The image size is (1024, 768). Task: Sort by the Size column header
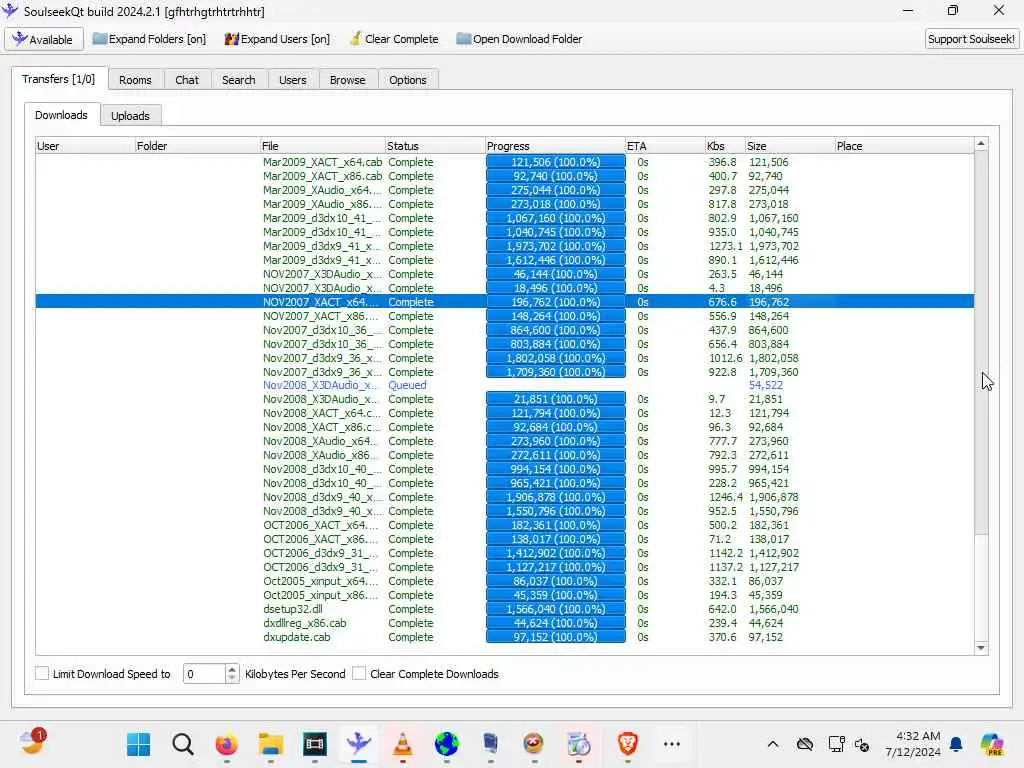[790, 146]
